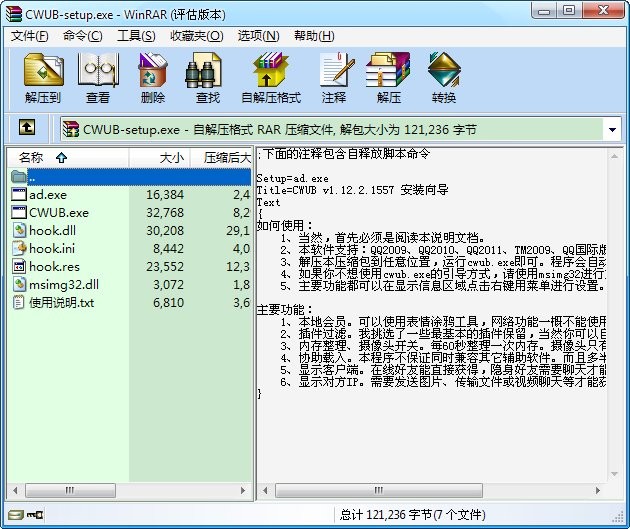630x529 pixels.
Task: Click file list horizontal scrollbar thumb
Action: 70,490
